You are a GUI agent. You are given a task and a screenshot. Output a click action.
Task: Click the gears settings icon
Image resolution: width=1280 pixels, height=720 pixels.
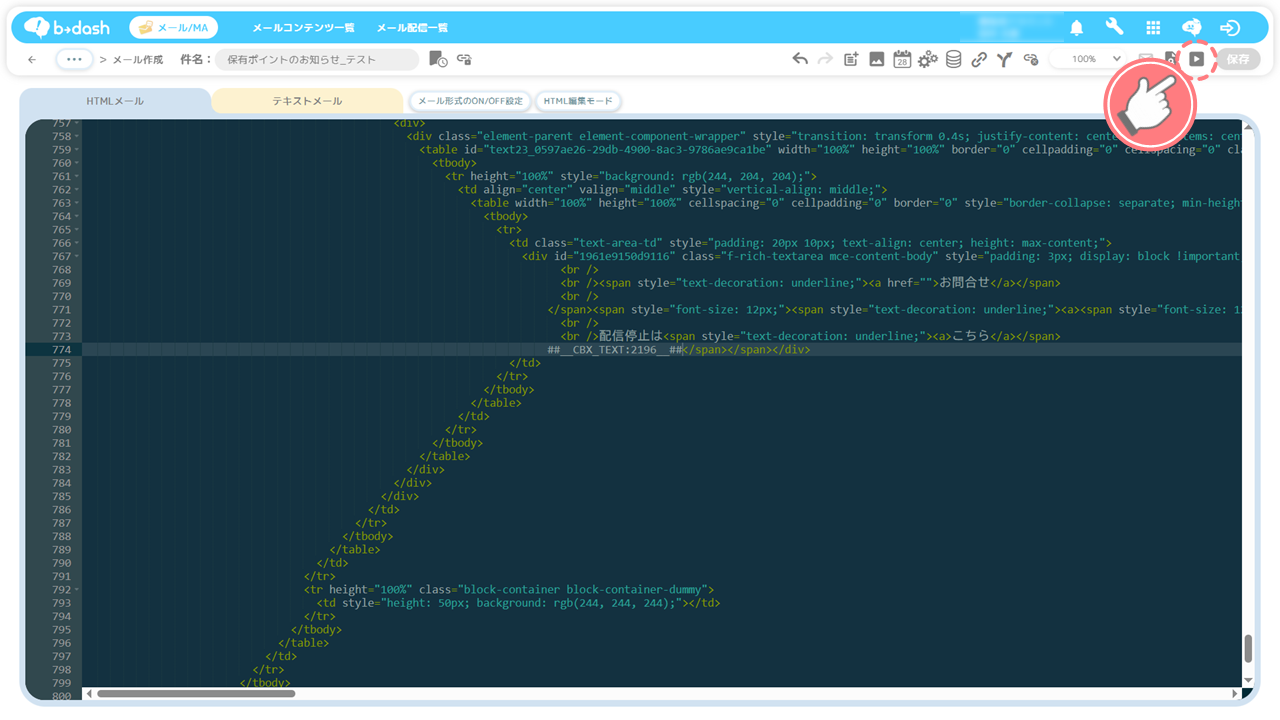[928, 59]
